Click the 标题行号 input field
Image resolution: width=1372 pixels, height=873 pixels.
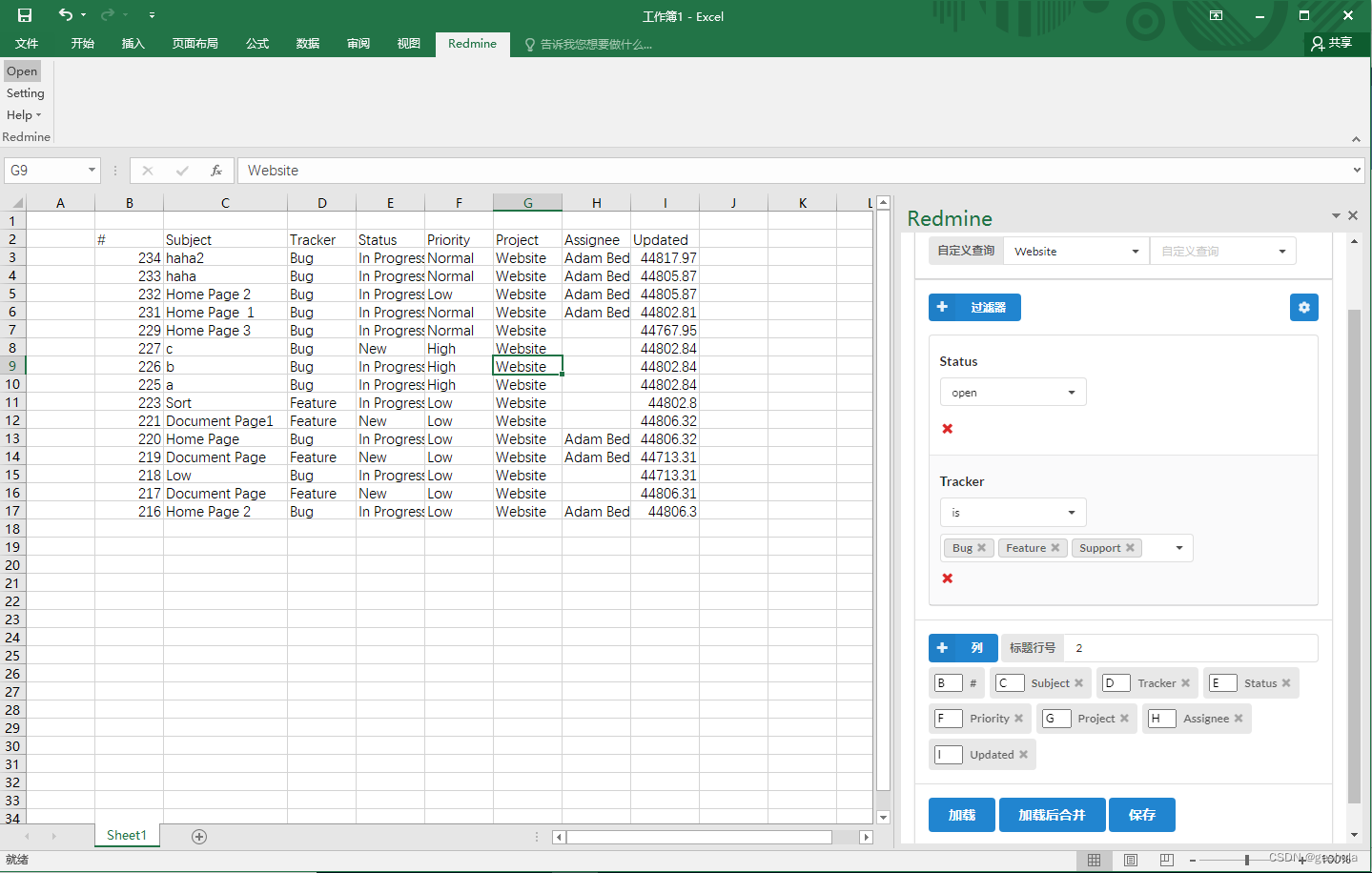coord(1190,648)
